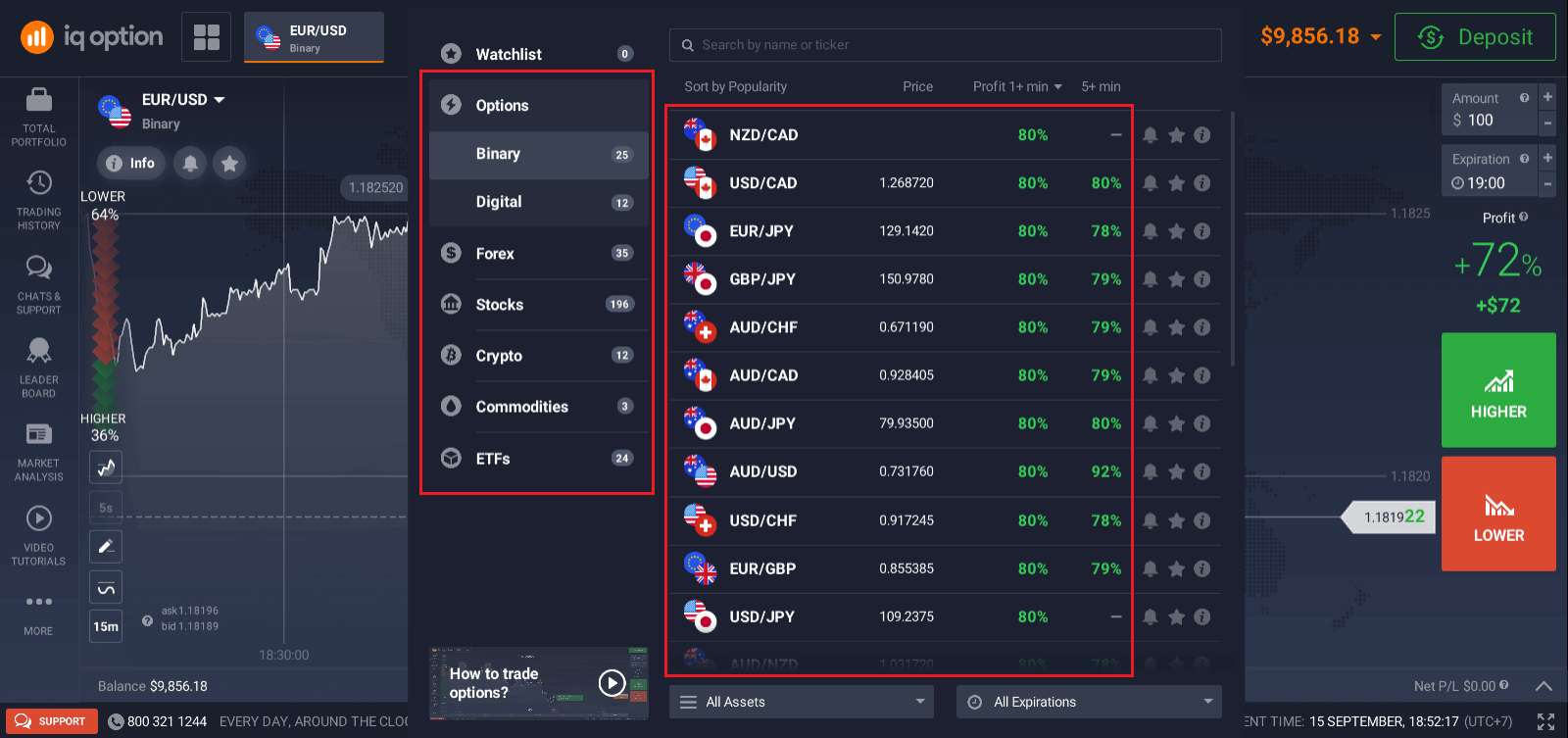Toggle the price alert bell for EUR/JPY
Screen dimensions: 1568x738
1151,231
